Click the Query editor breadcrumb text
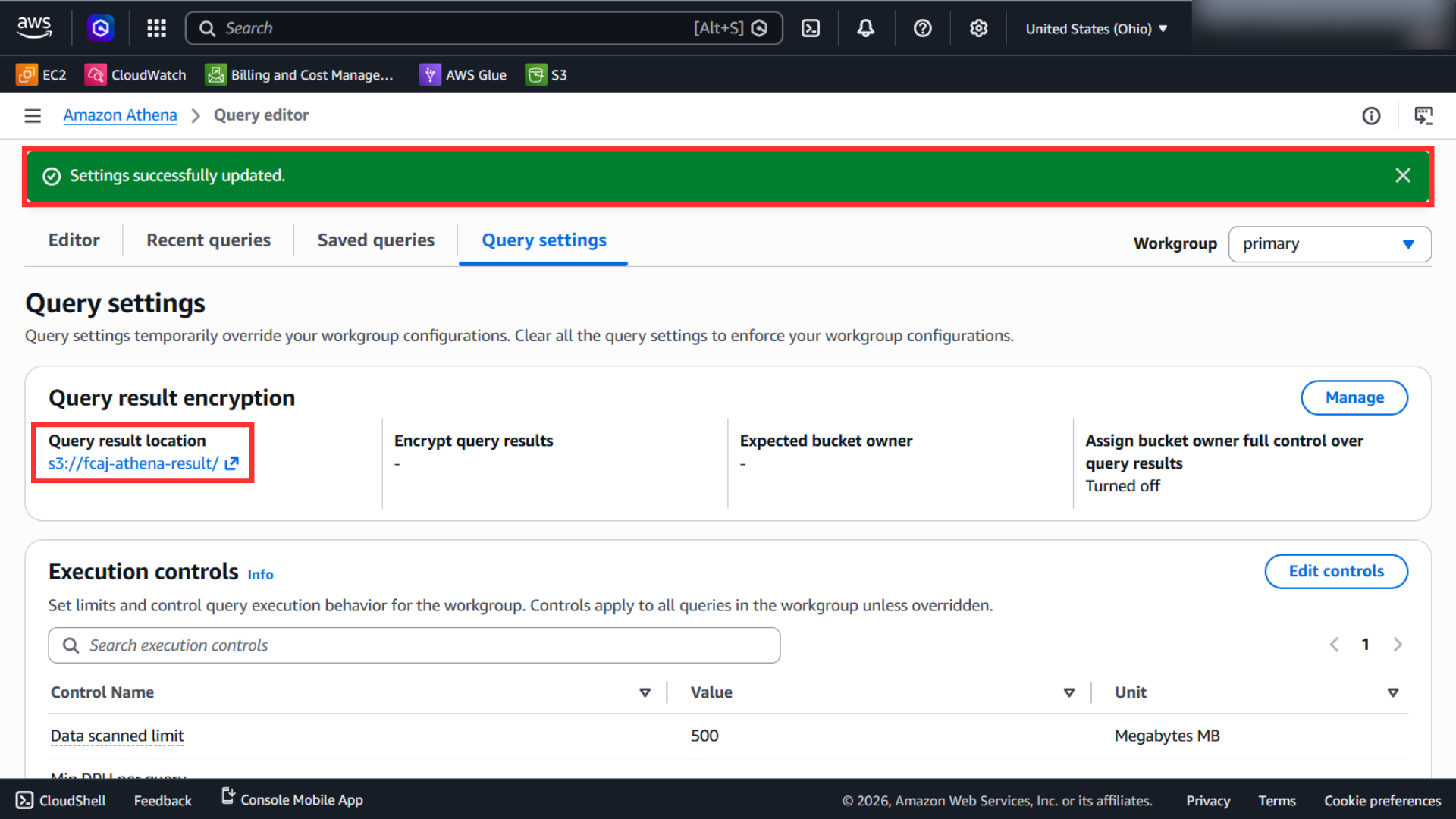The width and height of the screenshot is (1456, 819). pos(261,115)
